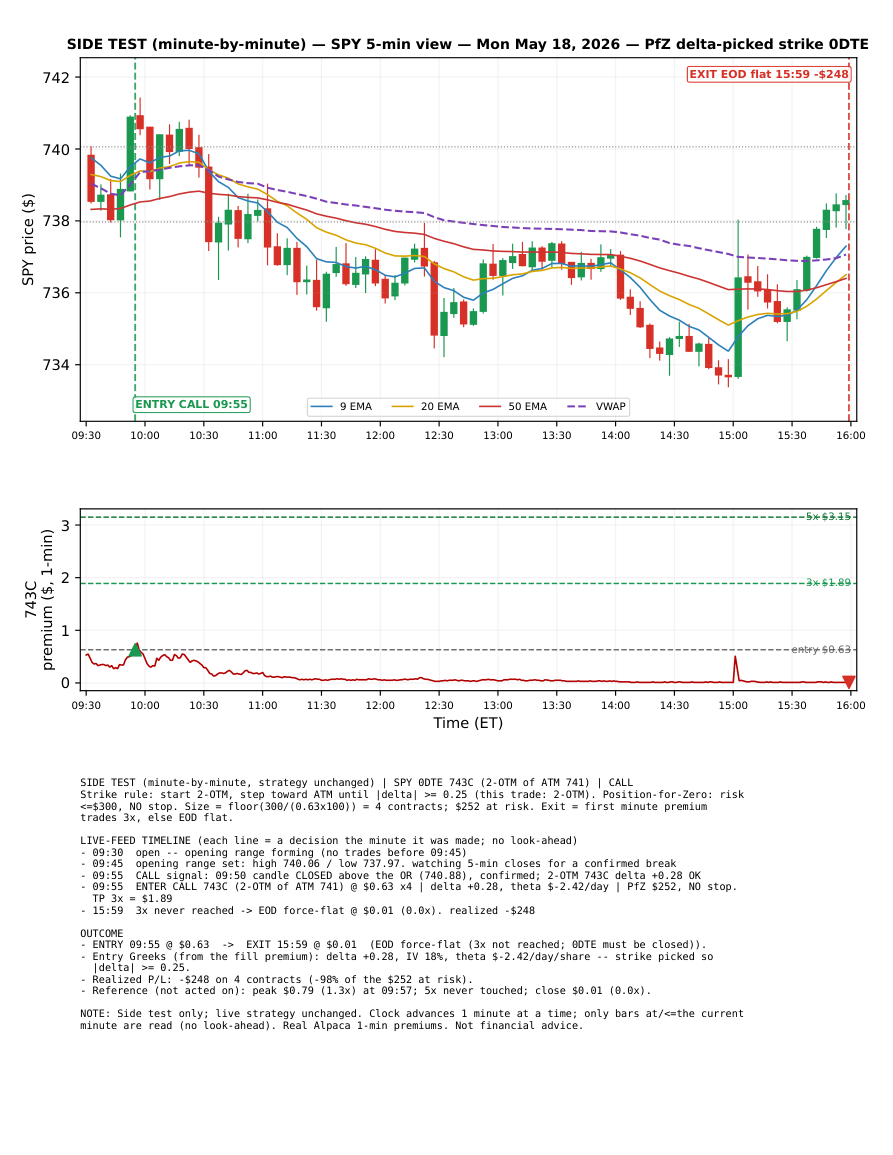Click the 'OUTCOME' heading
The height and width of the screenshot is (1155, 893).
click(102, 933)
